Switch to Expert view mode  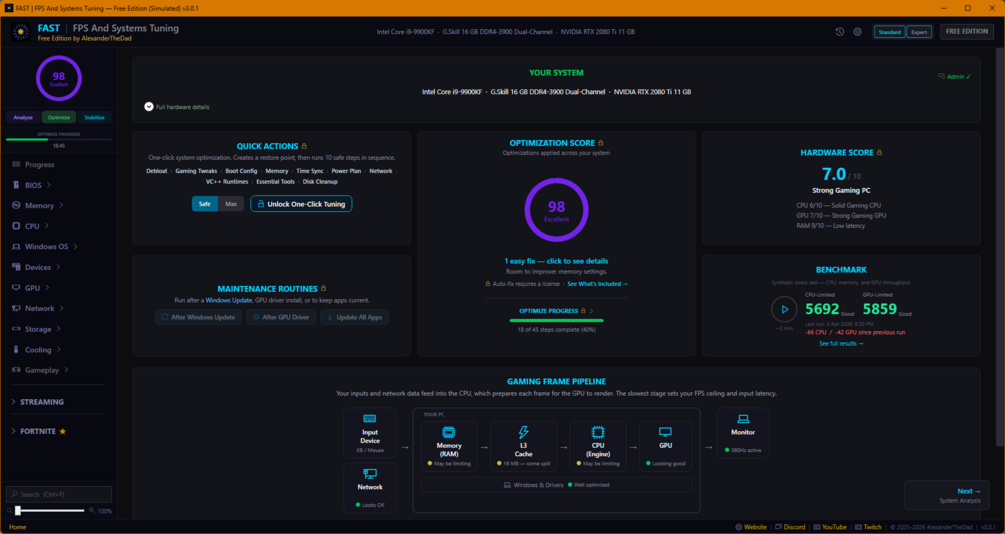[x=918, y=32]
